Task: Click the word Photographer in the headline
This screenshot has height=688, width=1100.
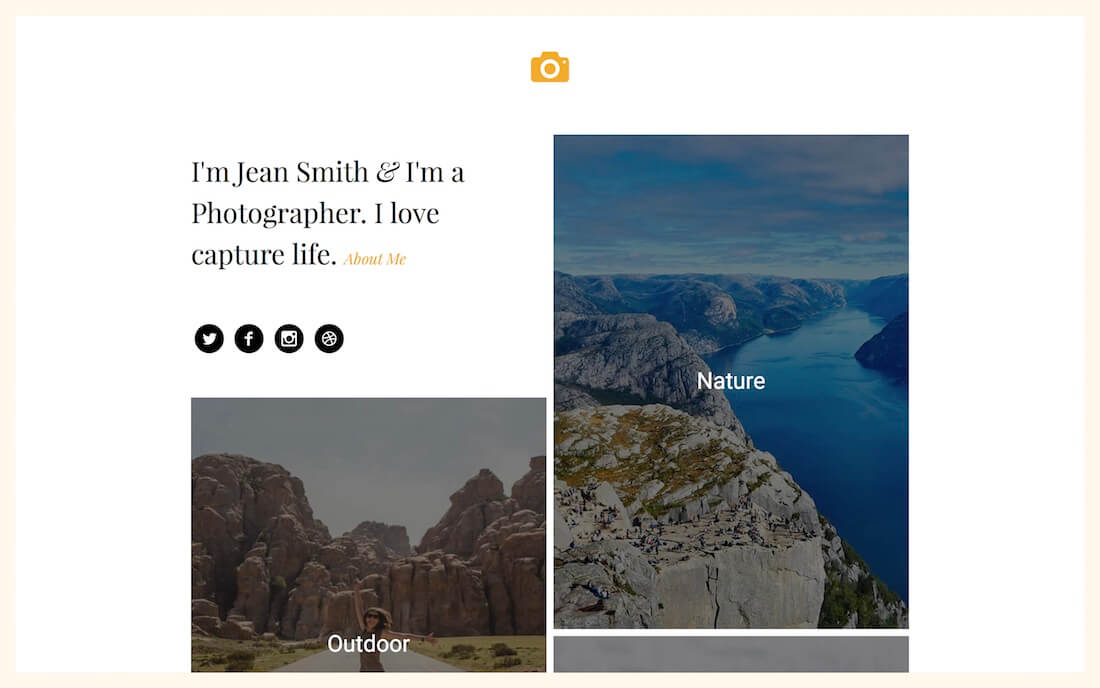Action: [279, 214]
